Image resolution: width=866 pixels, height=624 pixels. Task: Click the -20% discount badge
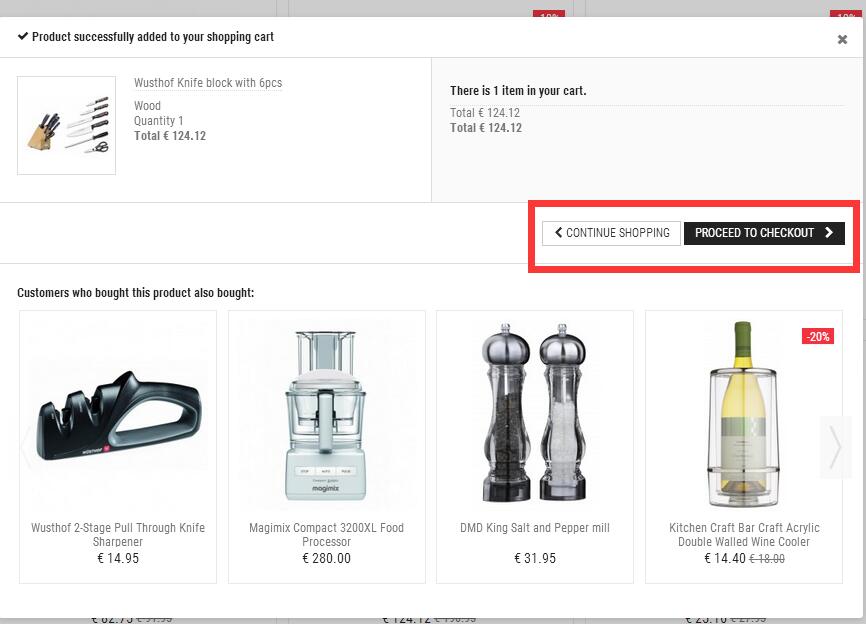point(818,336)
